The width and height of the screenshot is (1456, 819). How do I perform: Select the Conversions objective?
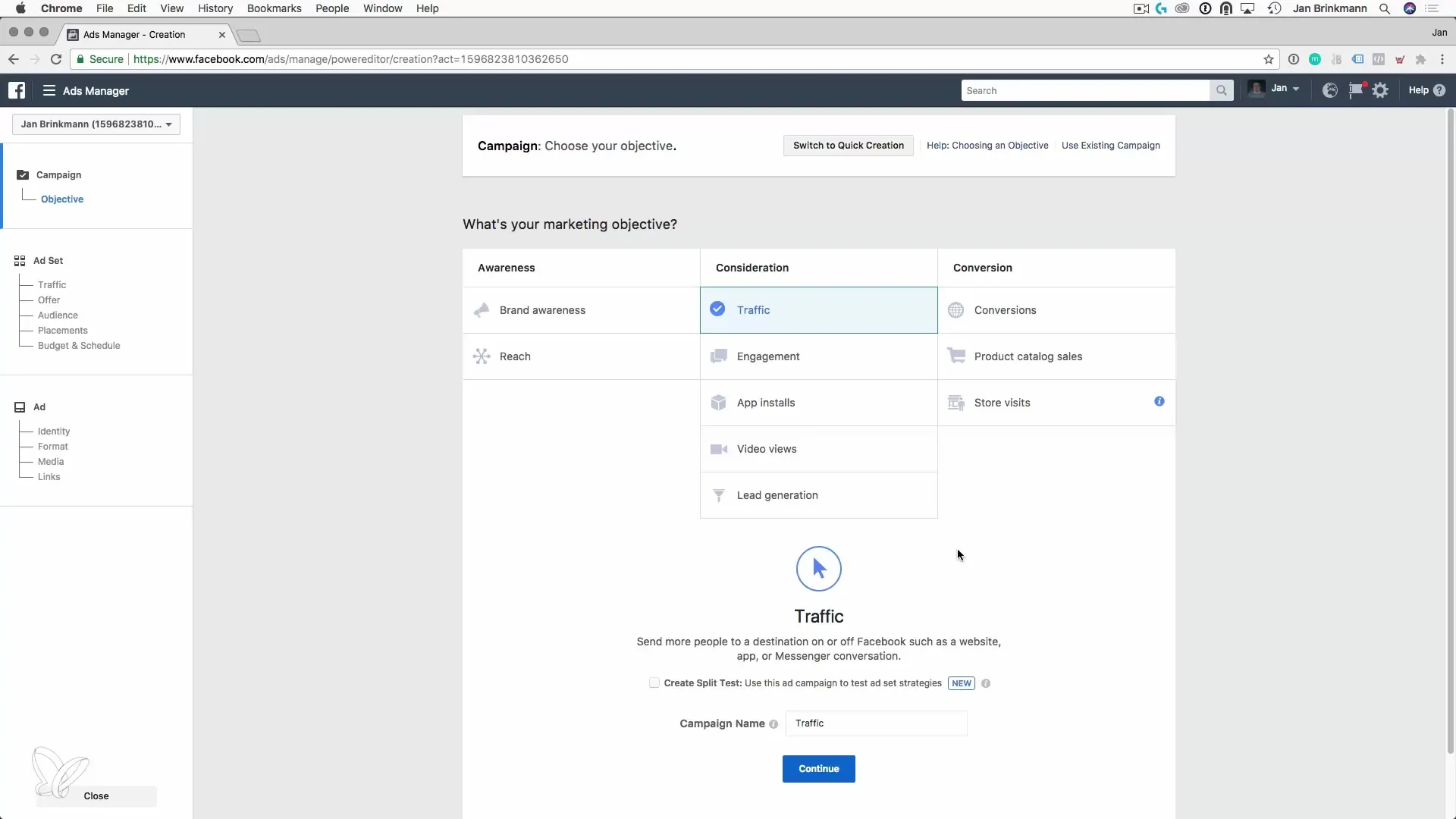point(1056,310)
